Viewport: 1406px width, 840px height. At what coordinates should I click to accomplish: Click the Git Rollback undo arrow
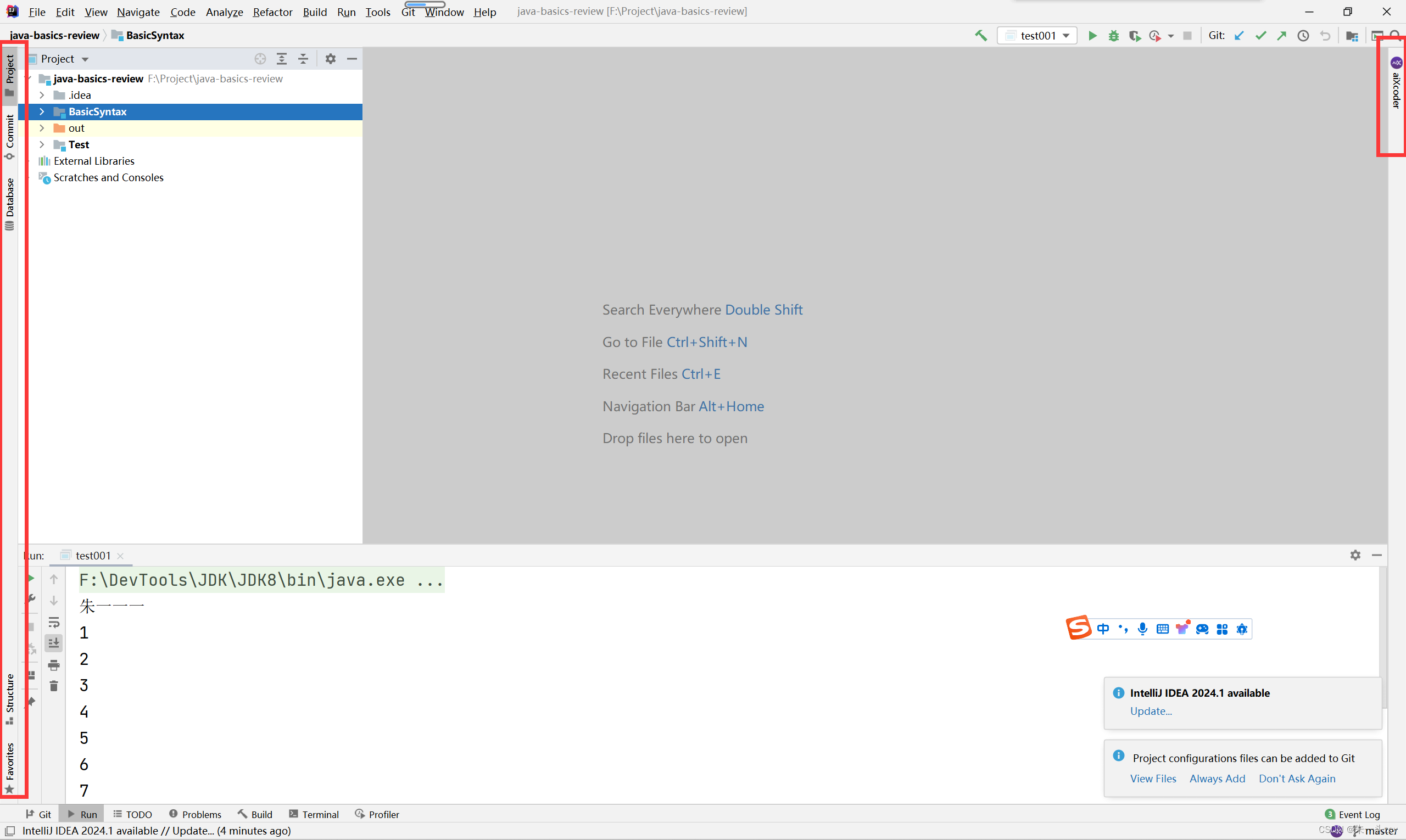point(1325,36)
